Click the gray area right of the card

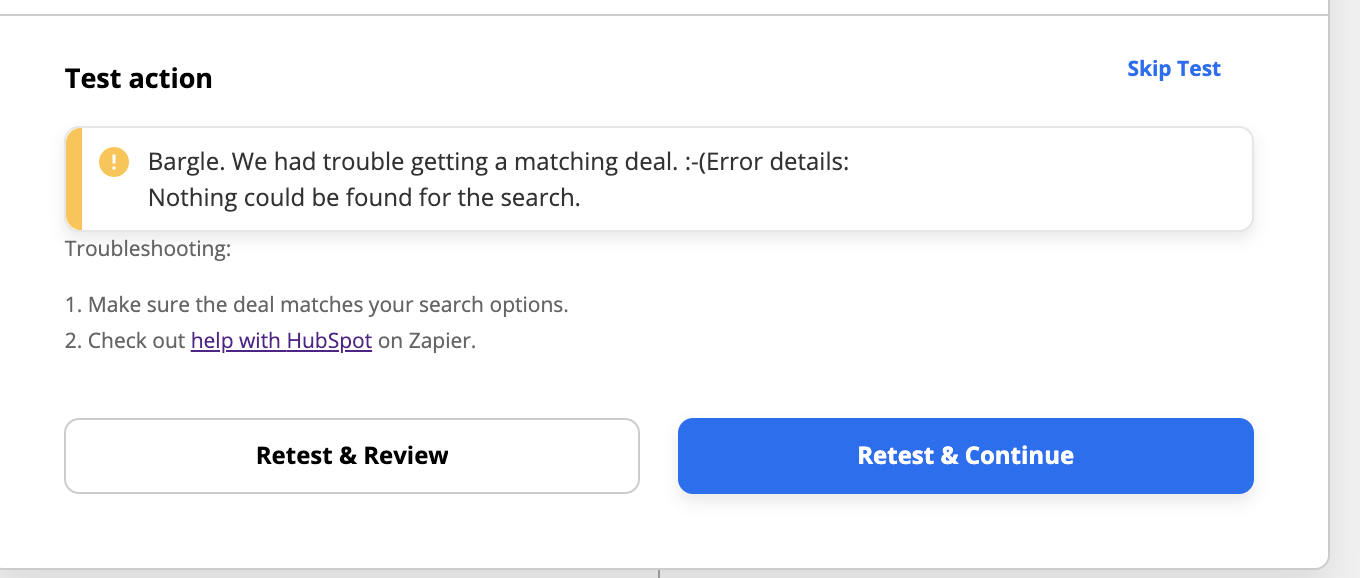coord(1345,290)
